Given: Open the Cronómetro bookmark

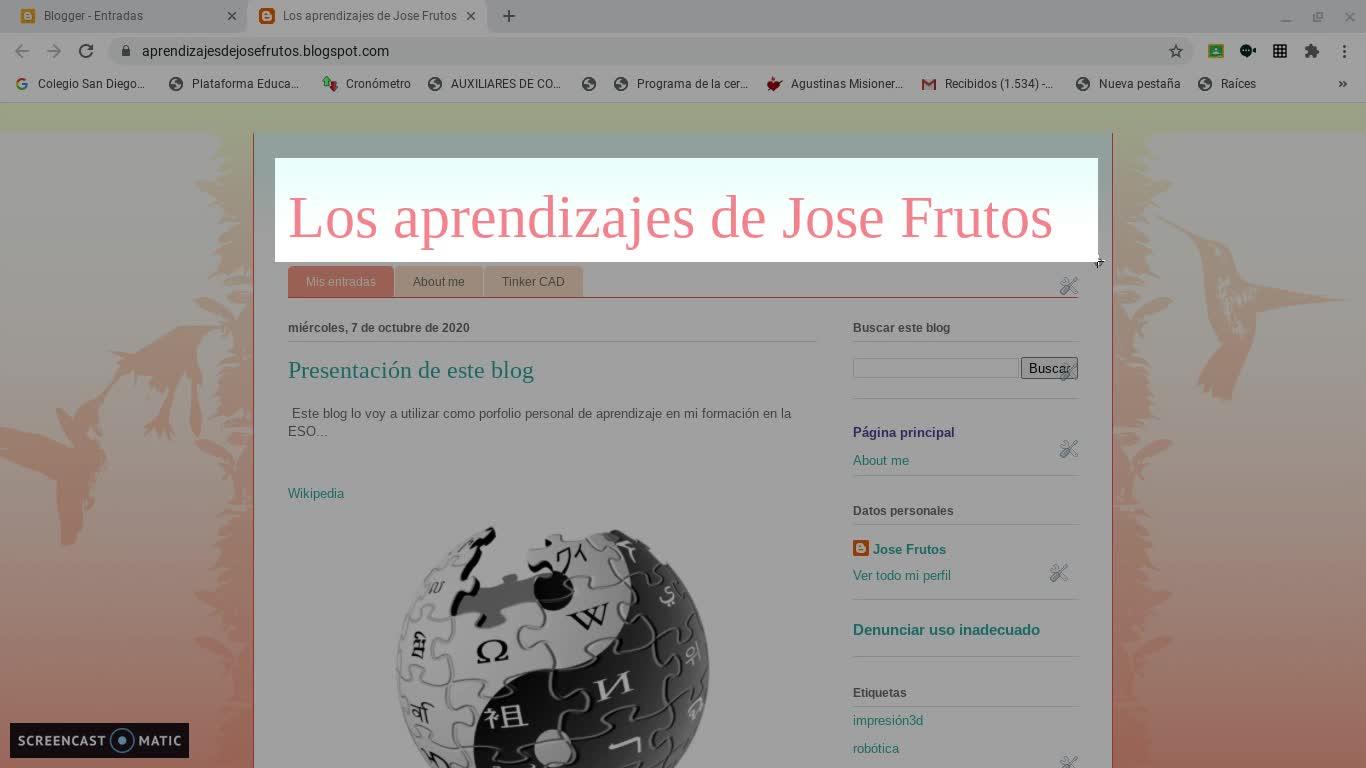Looking at the screenshot, I should (x=366, y=84).
